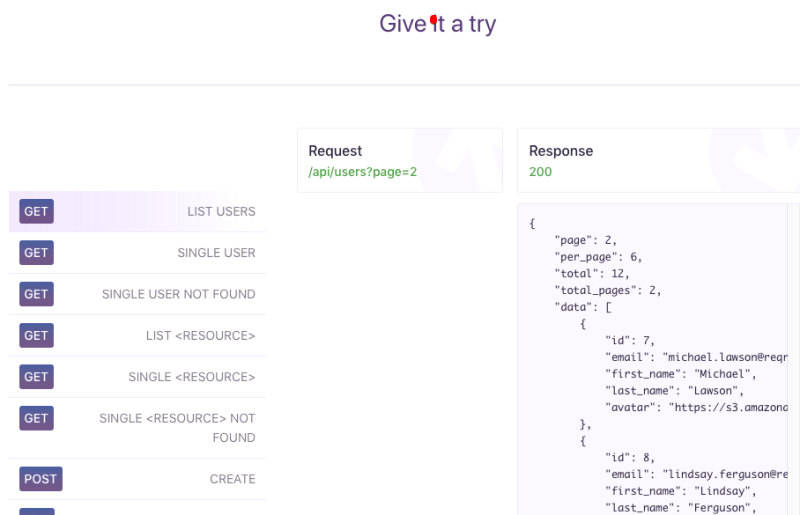The image size is (800, 515).
Task: Click the "id": 8 line
Action: 630,457
